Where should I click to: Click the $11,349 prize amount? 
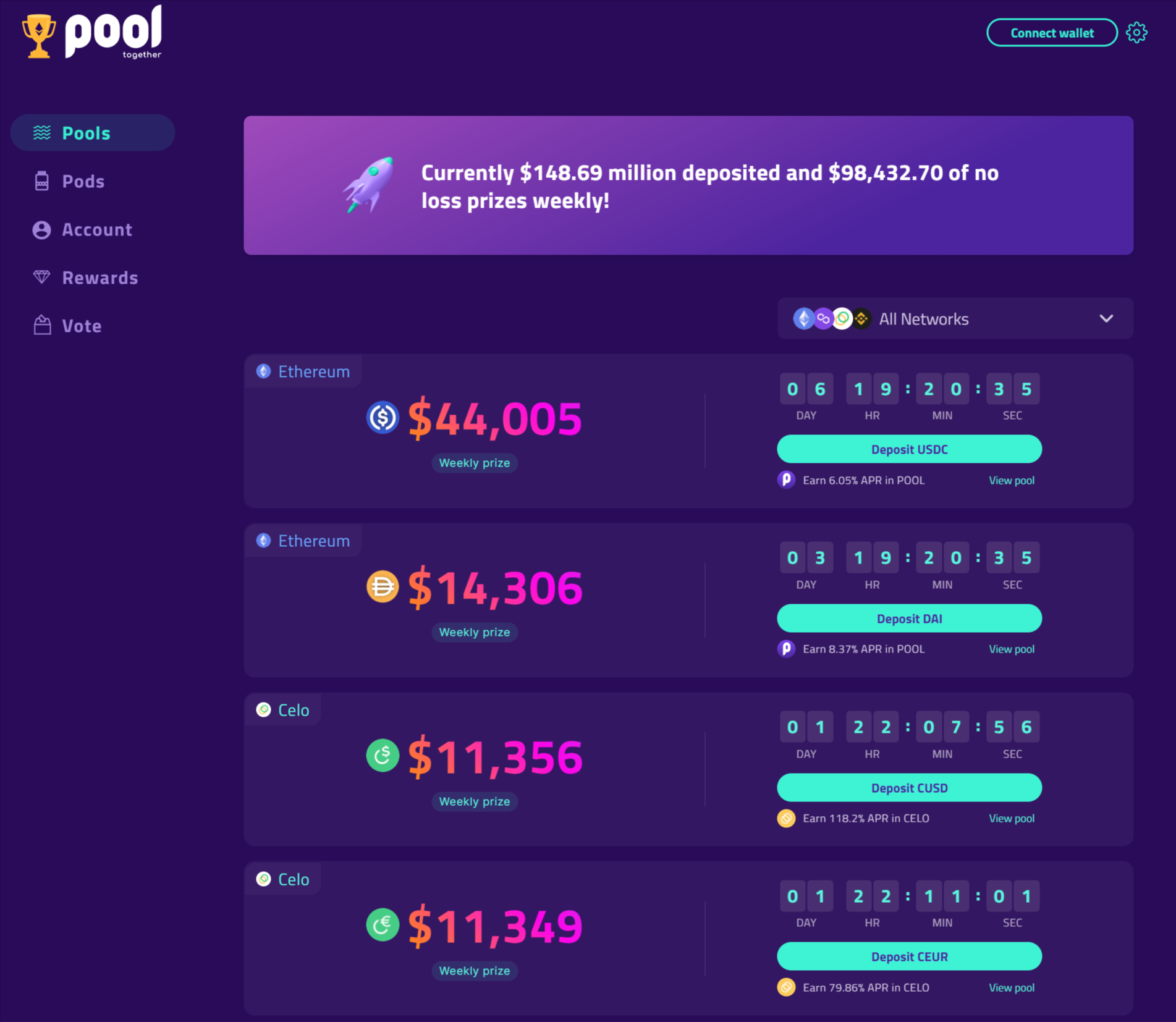click(495, 926)
